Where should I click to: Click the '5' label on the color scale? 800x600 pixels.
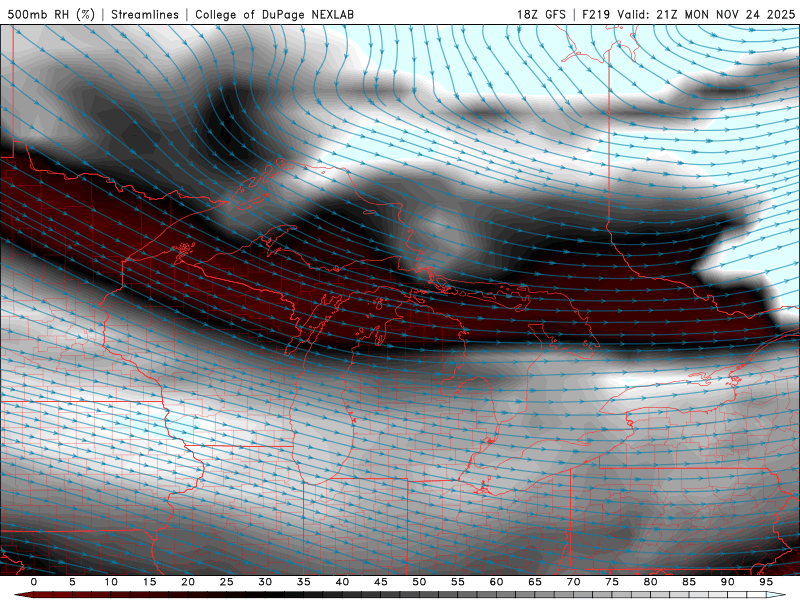(72, 582)
